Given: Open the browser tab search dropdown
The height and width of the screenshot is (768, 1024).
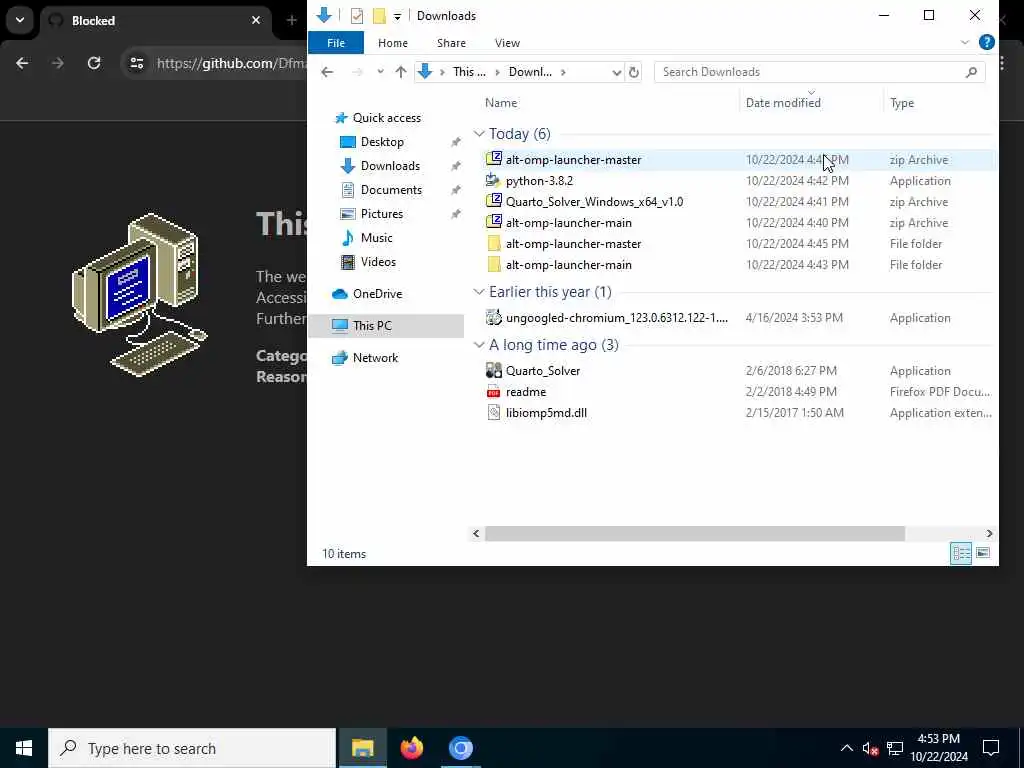Looking at the screenshot, I should pyautogui.click(x=20, y=20).
